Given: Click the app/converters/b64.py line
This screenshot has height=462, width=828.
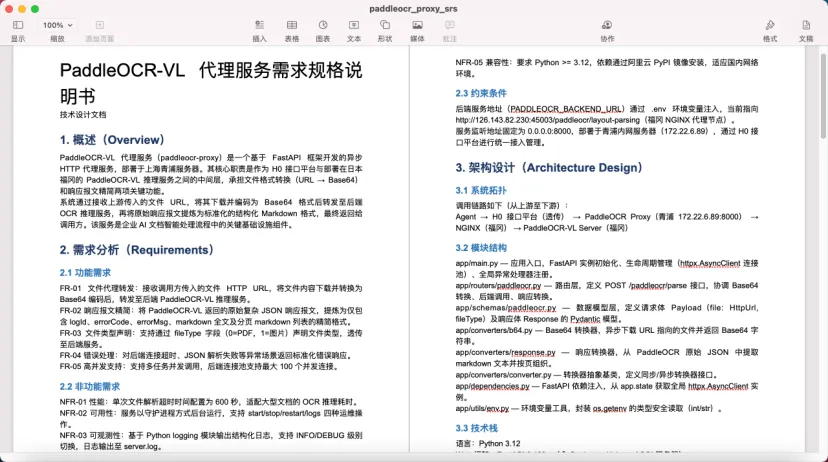Looking at the screenshot, I should coord(607,336).
